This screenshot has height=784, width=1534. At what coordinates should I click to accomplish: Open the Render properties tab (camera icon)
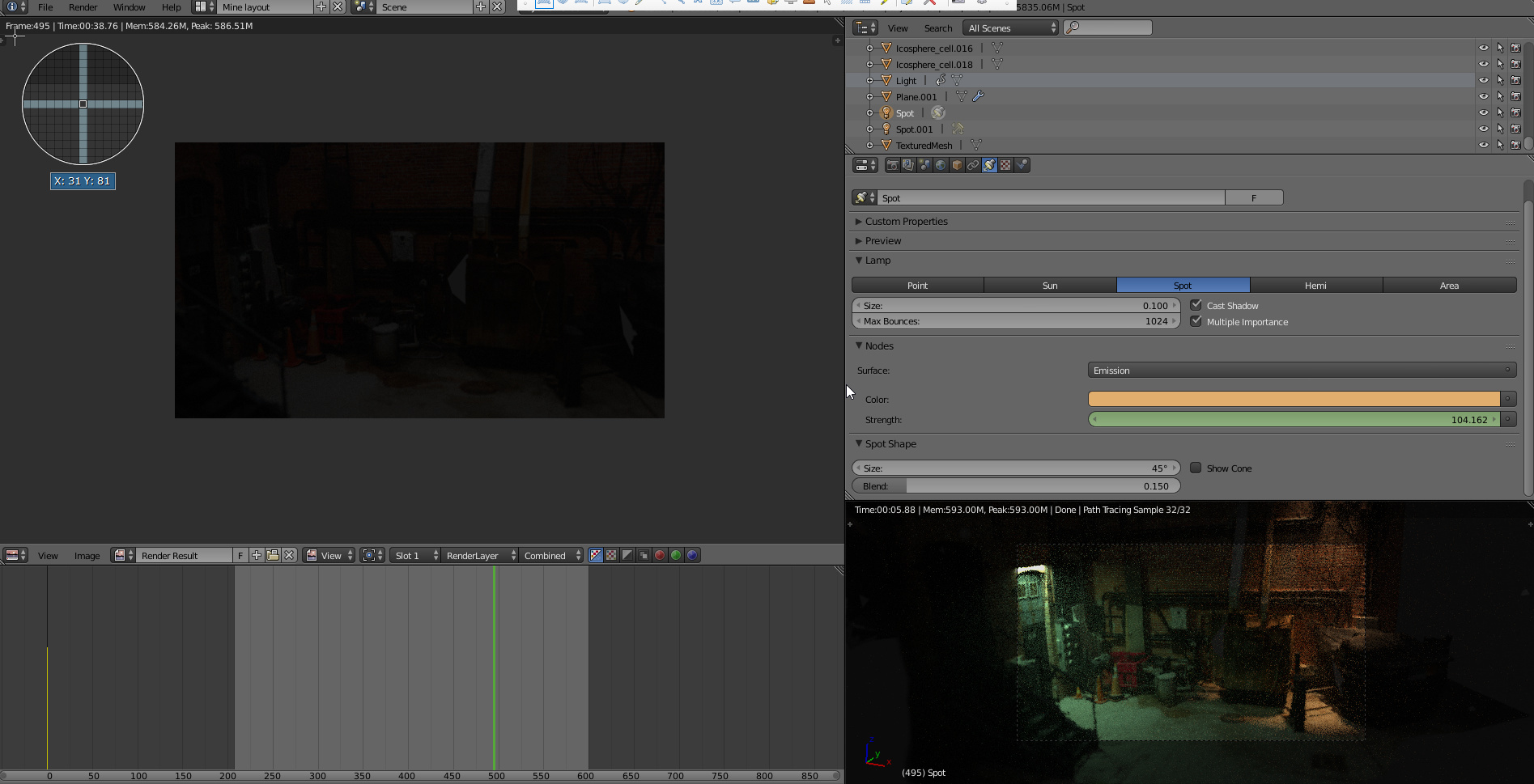892,165
